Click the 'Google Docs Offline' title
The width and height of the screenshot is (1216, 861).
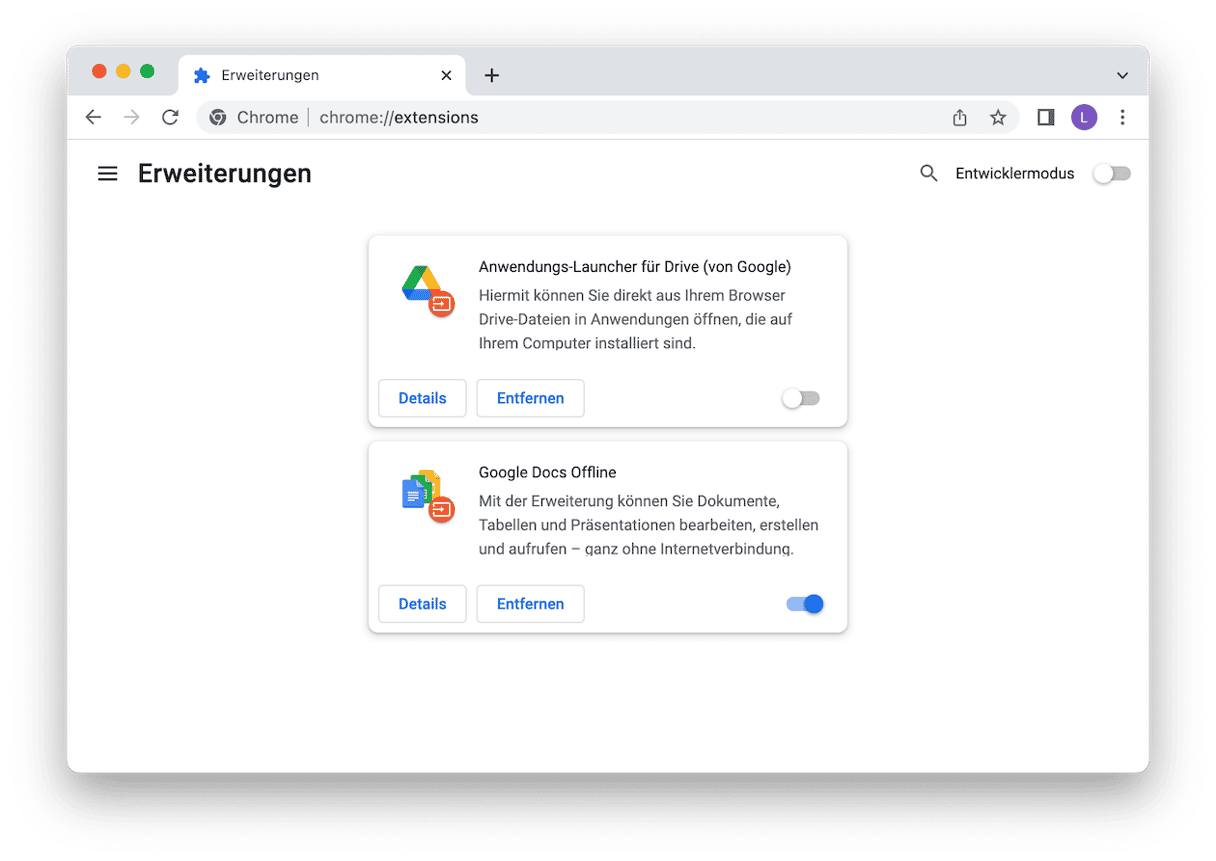tap(547, 472)
